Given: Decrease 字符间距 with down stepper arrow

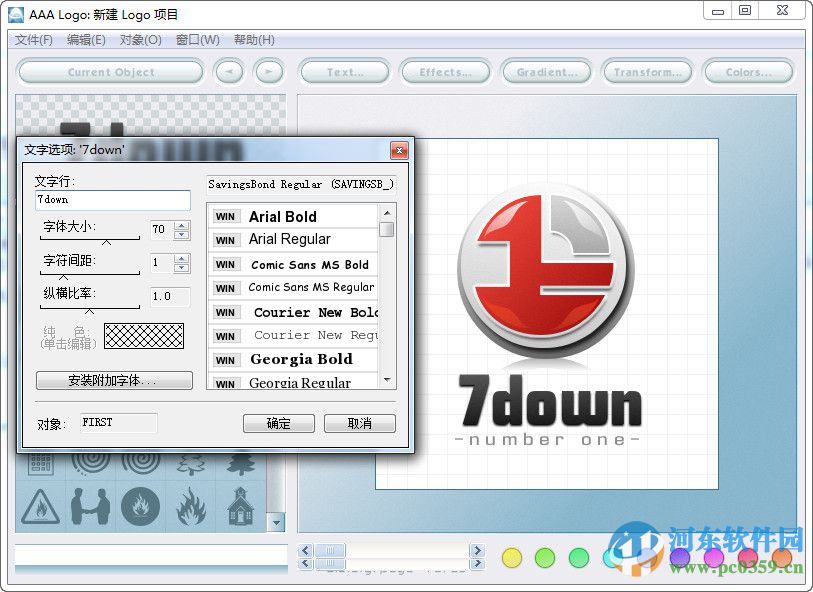Looking at the screenshot, I should pyautogui.click(x=181, y=267).
